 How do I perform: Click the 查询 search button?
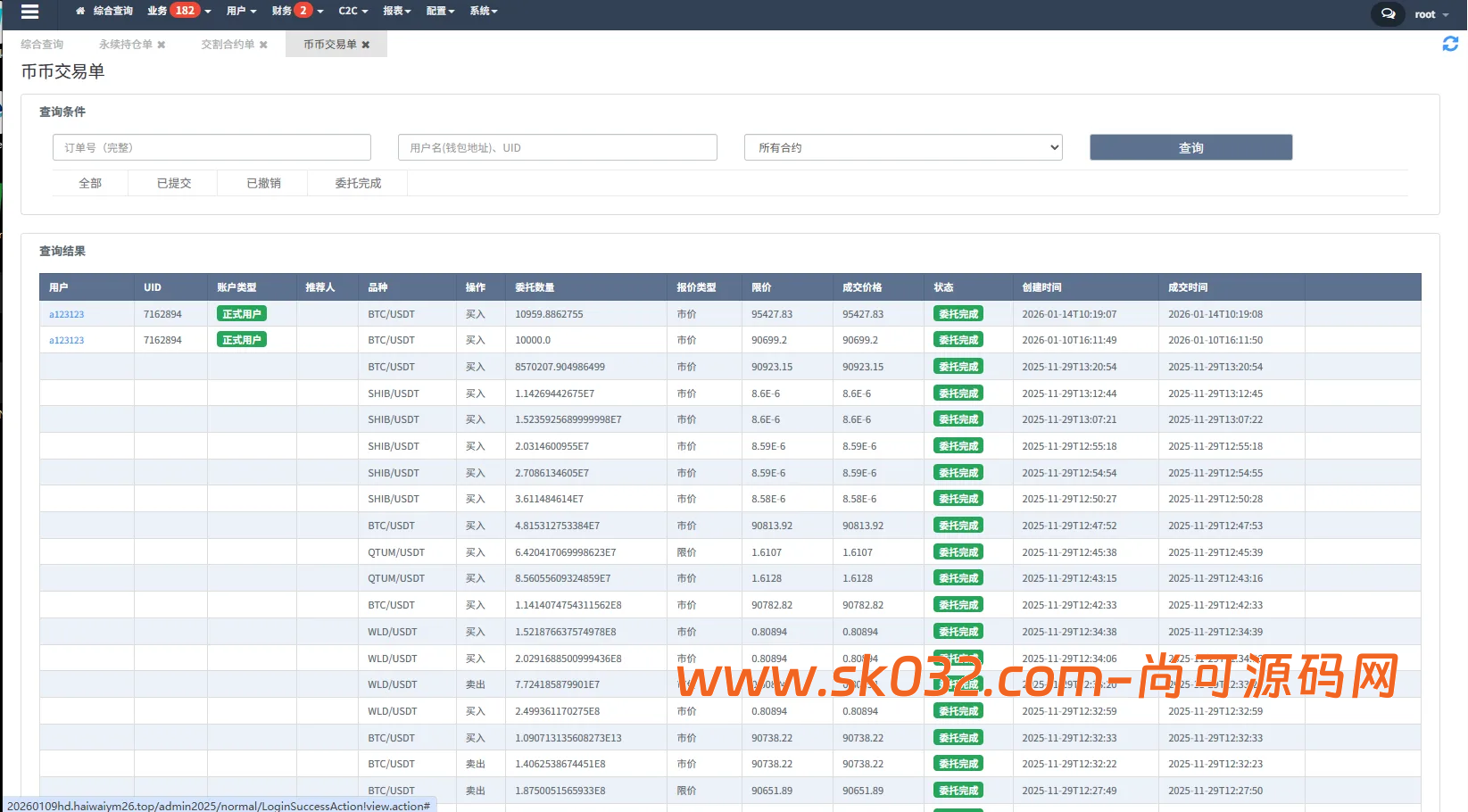1190,148
